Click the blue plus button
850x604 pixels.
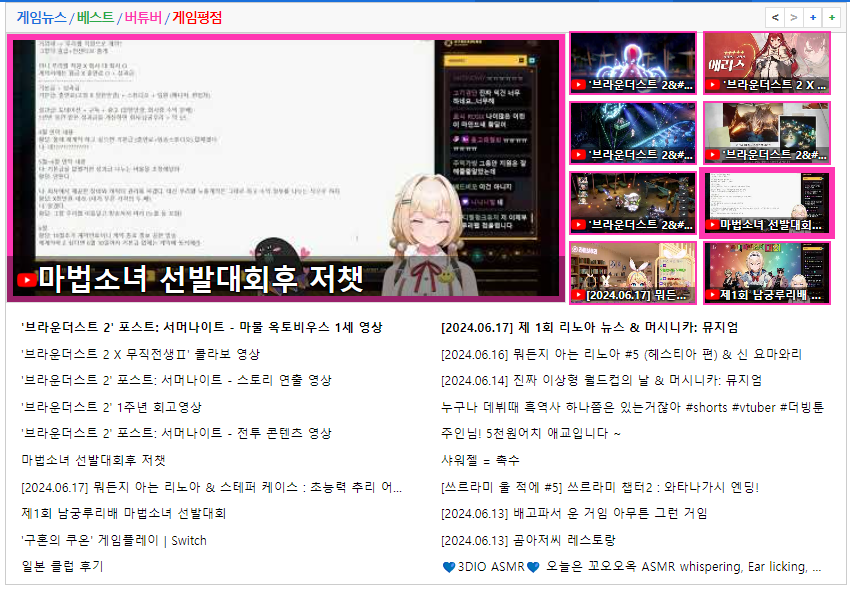pos(812,17)
